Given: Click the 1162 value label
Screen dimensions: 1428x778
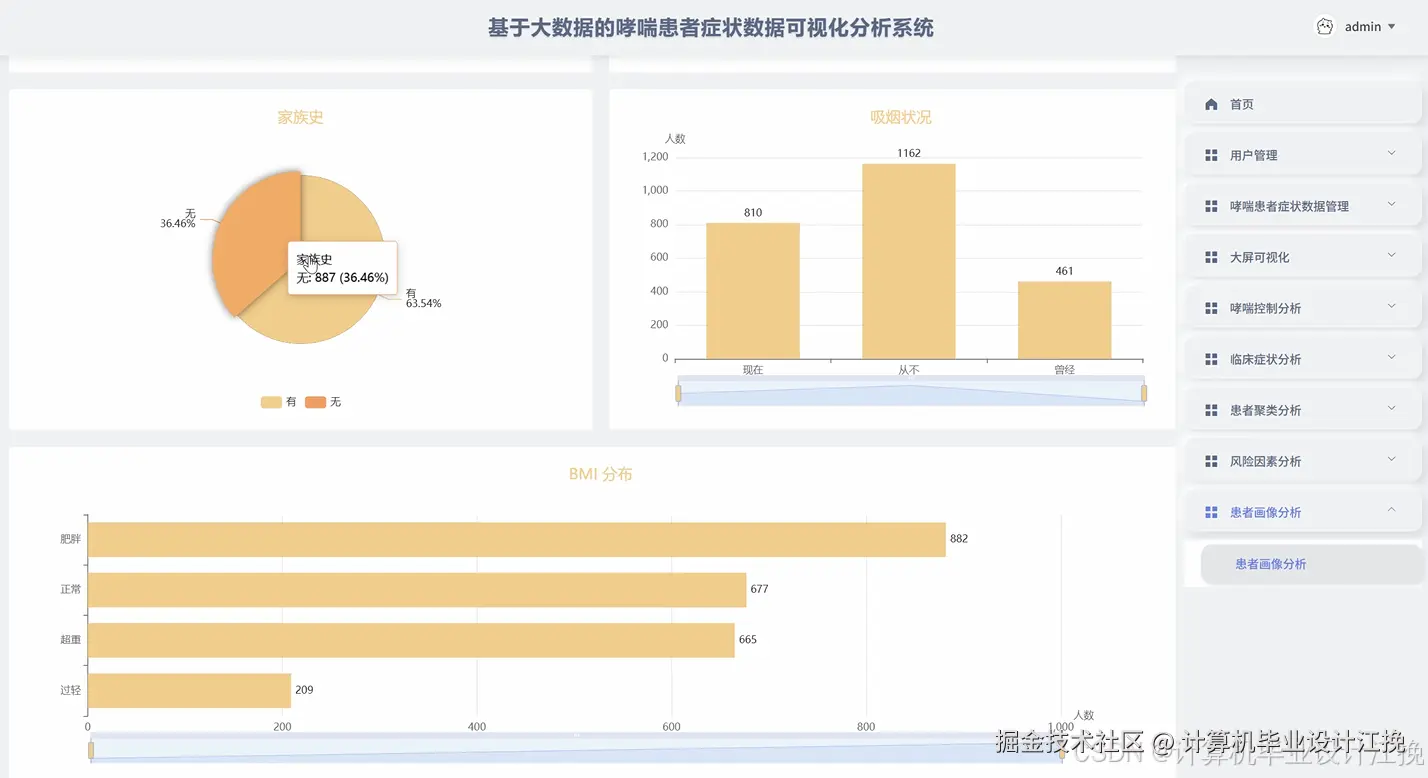Looking at the screenshot, I should coord(909,153).
